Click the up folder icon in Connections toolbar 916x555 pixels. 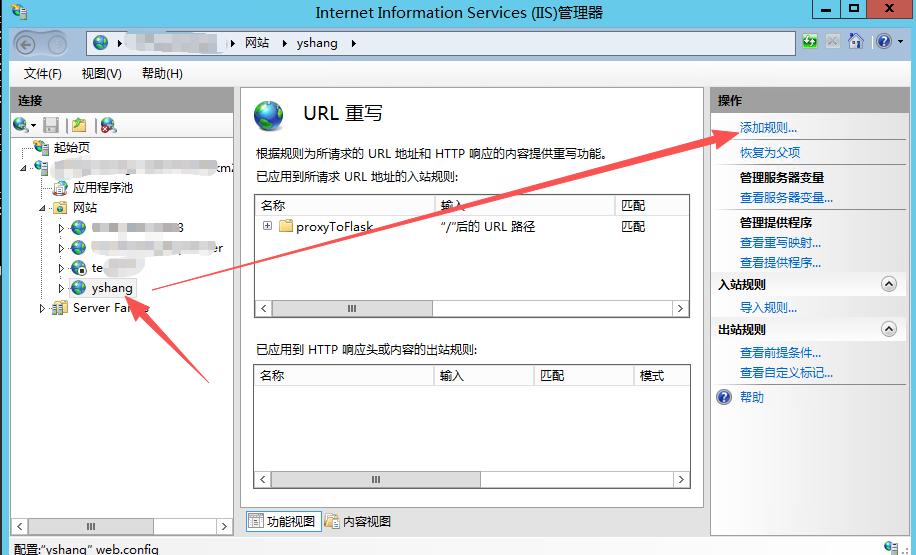(x=79, y=124)
